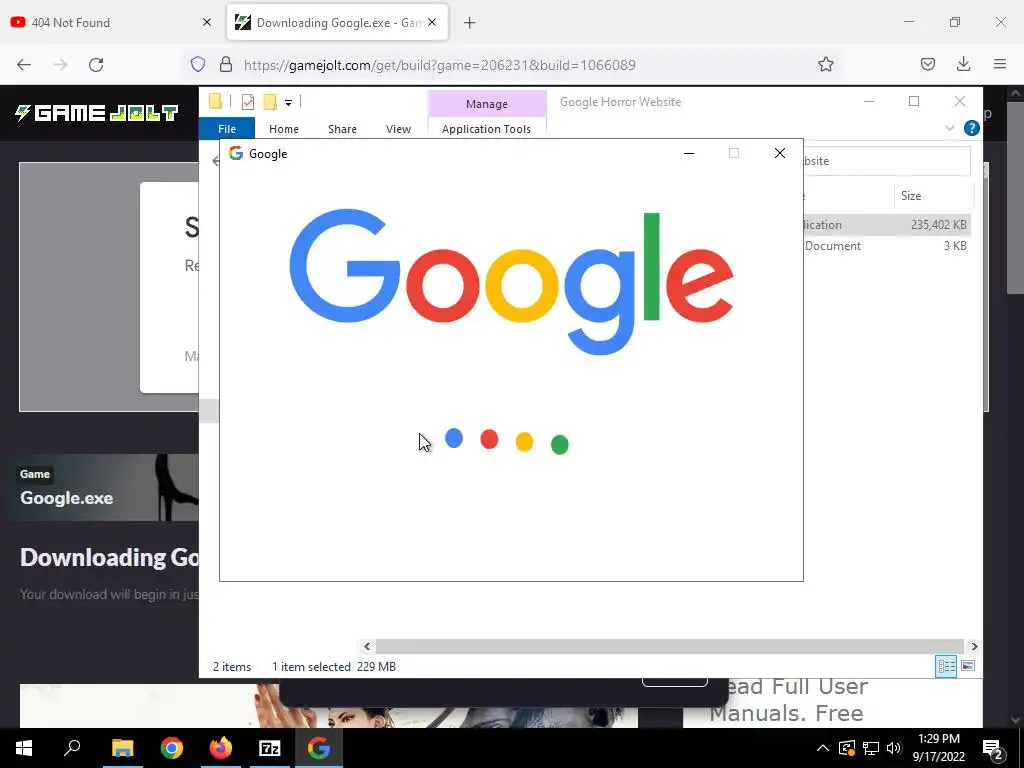Open the tracking protection shield icon

(x=198, y=64)
